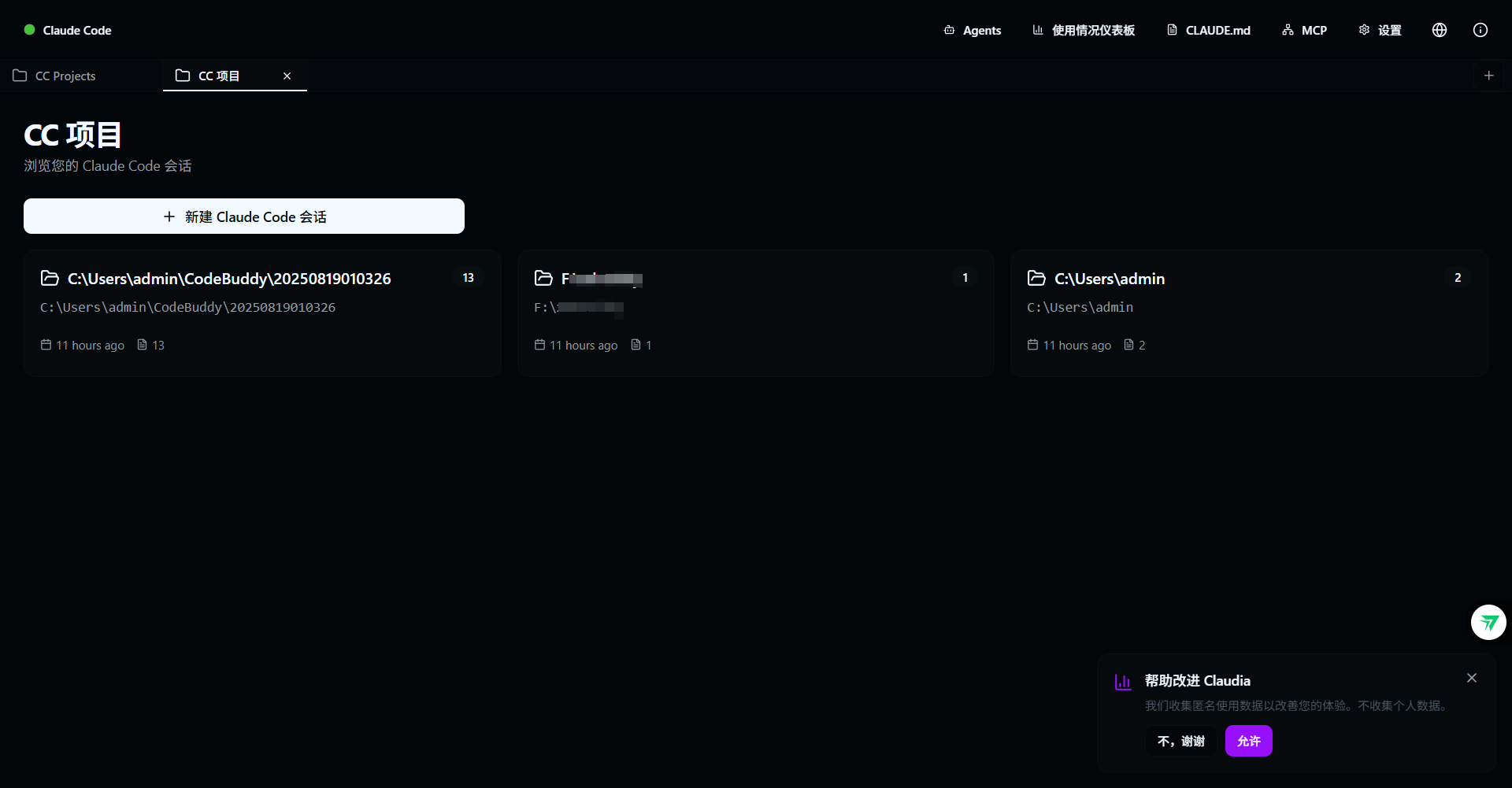Click the document icon beside 13 sessions
Image resolution: width=1512 pixels, height=788 pixels.
tap(143, 345)
